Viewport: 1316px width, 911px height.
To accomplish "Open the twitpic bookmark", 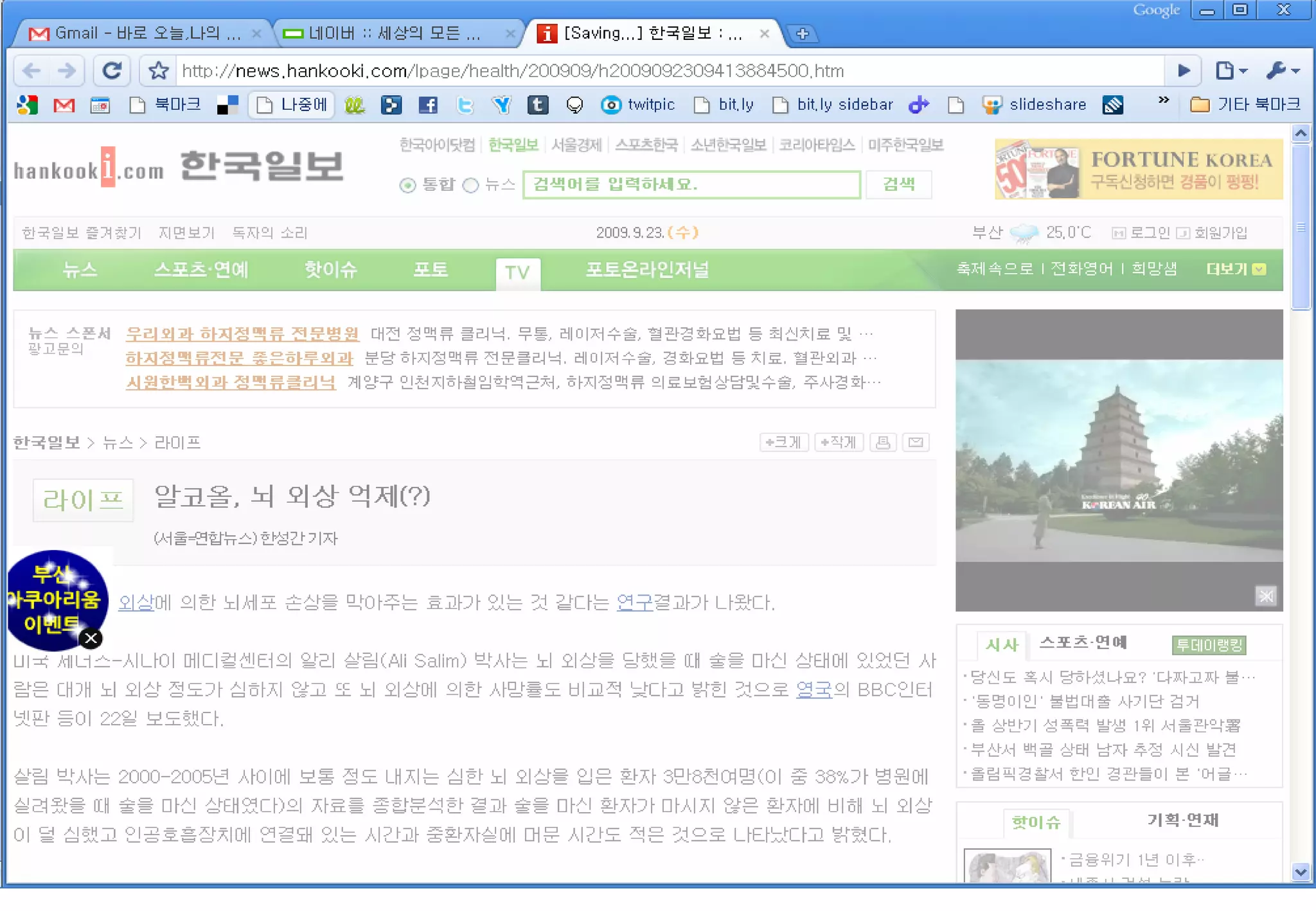I will pyautogui.click(x=638, y=105).
